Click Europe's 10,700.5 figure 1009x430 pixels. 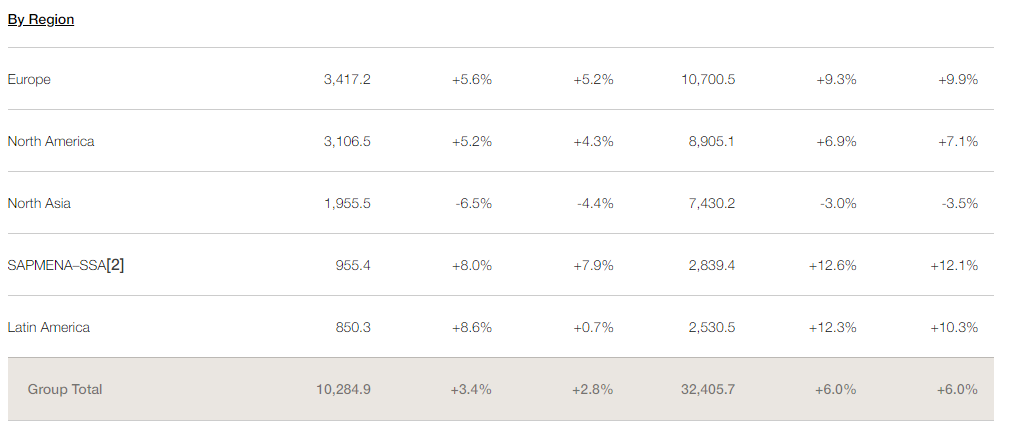coord(708,79)
